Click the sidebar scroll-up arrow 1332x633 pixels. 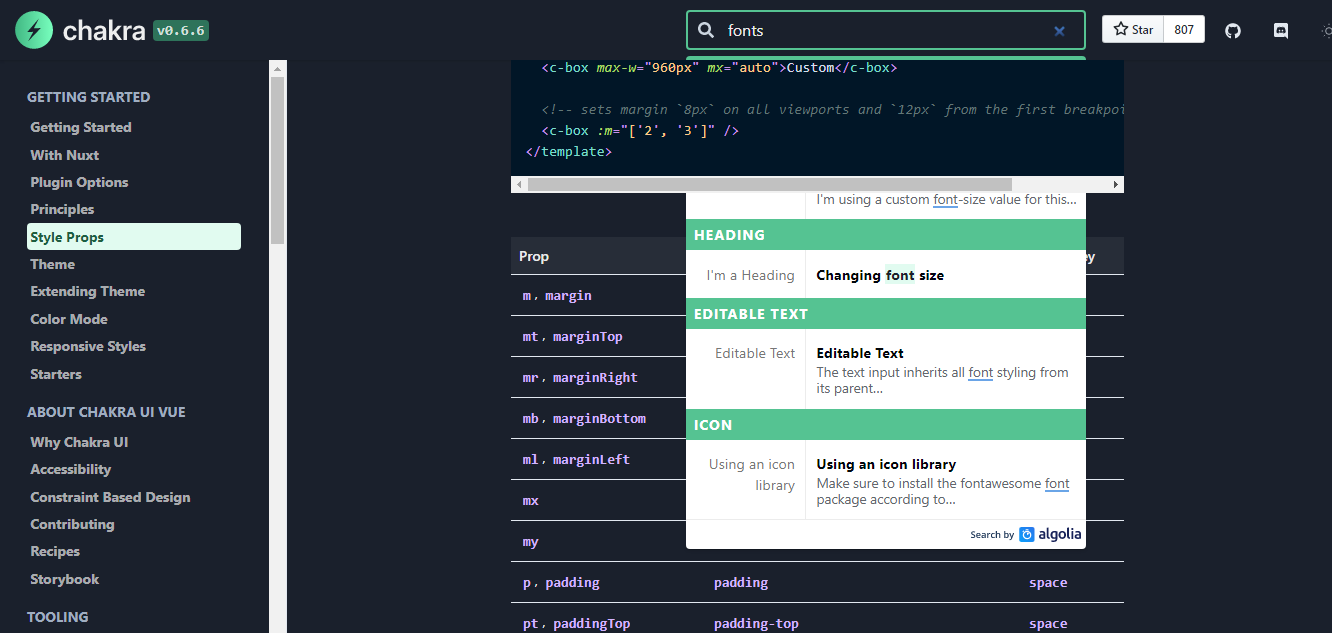tap(278, 67)
